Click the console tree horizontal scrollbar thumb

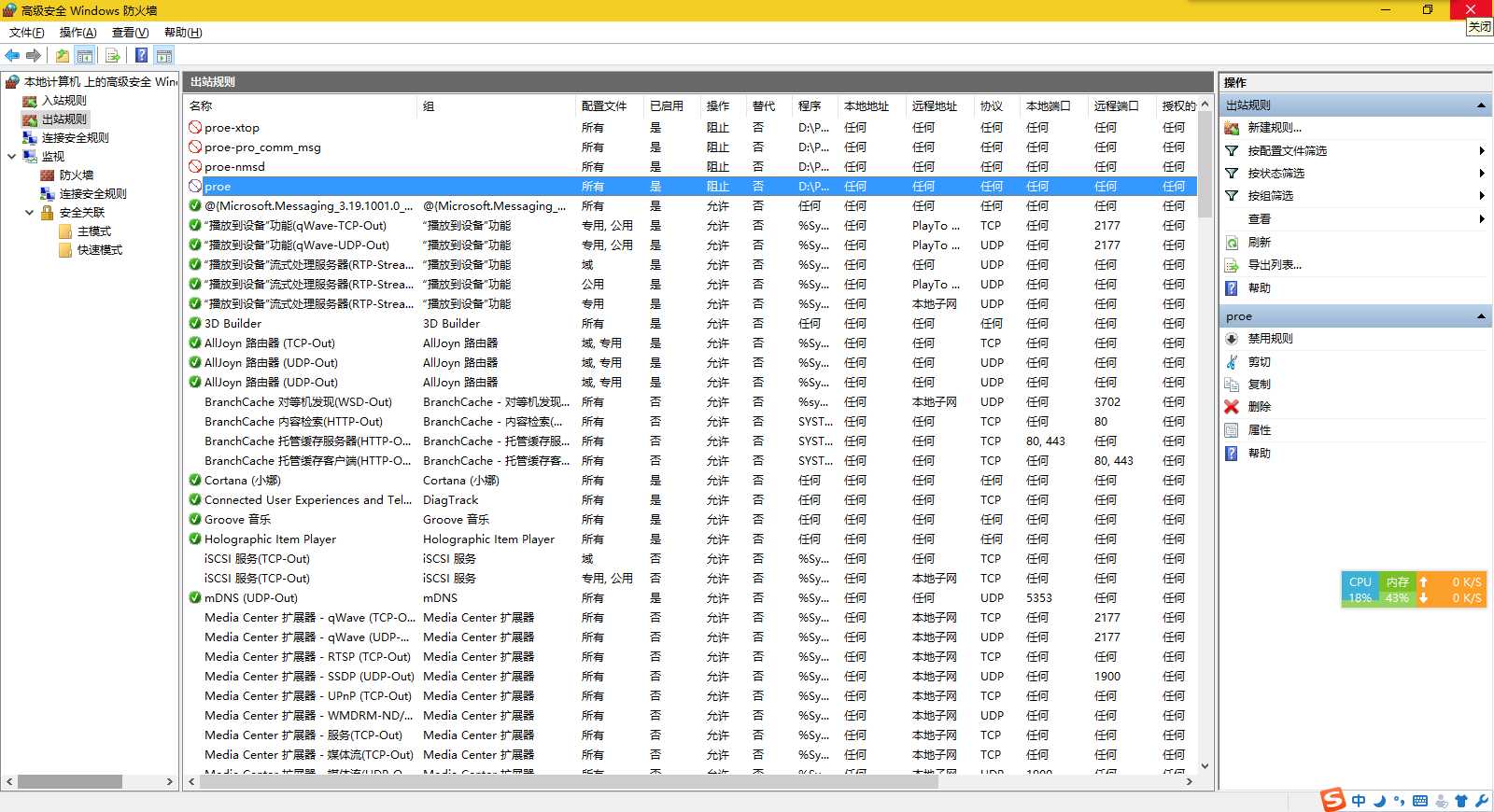pos(70,782)
